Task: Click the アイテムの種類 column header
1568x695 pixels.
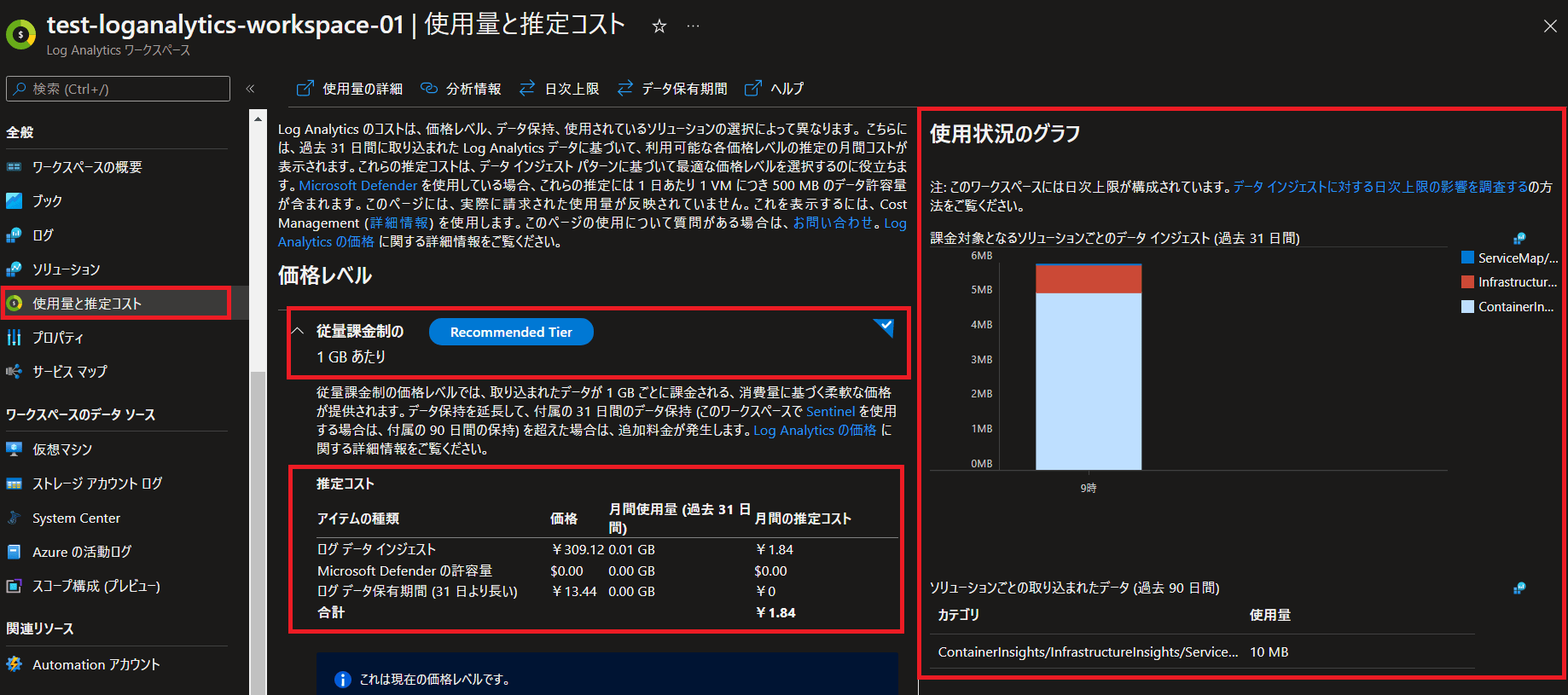Action: [x=358, y=518]
